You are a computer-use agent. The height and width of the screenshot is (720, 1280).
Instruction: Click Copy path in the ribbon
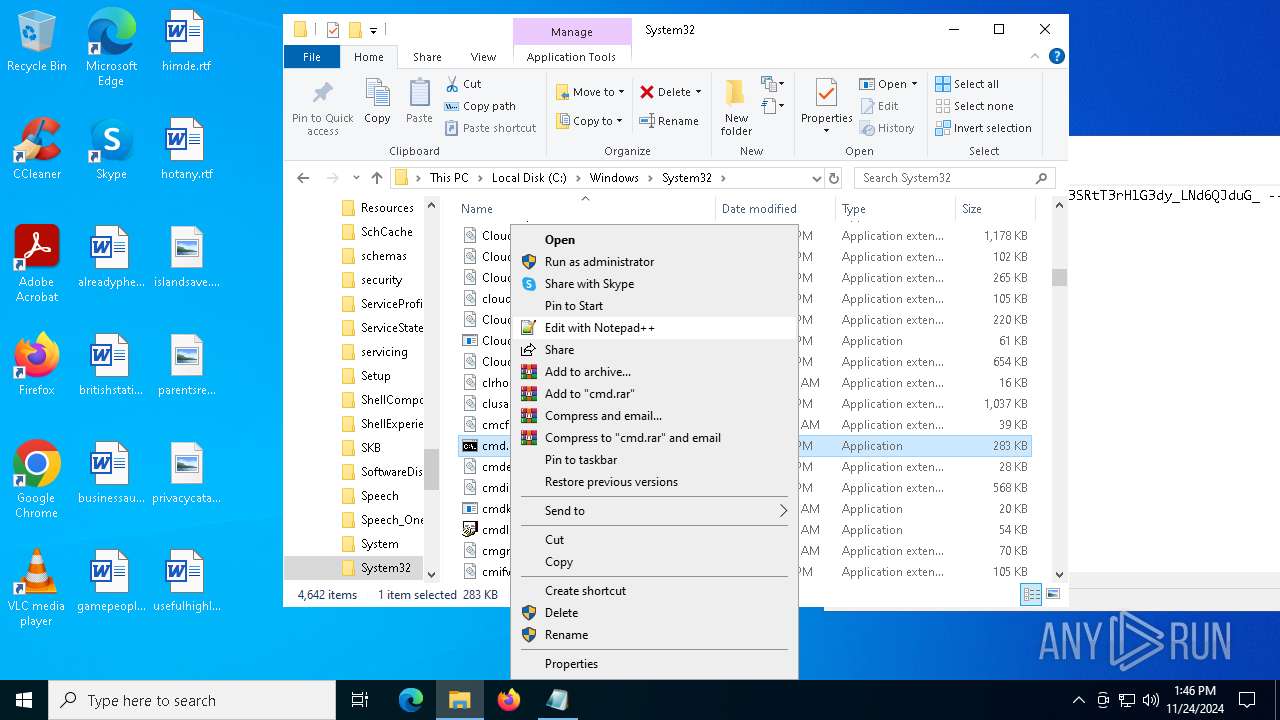pos(480,106)
